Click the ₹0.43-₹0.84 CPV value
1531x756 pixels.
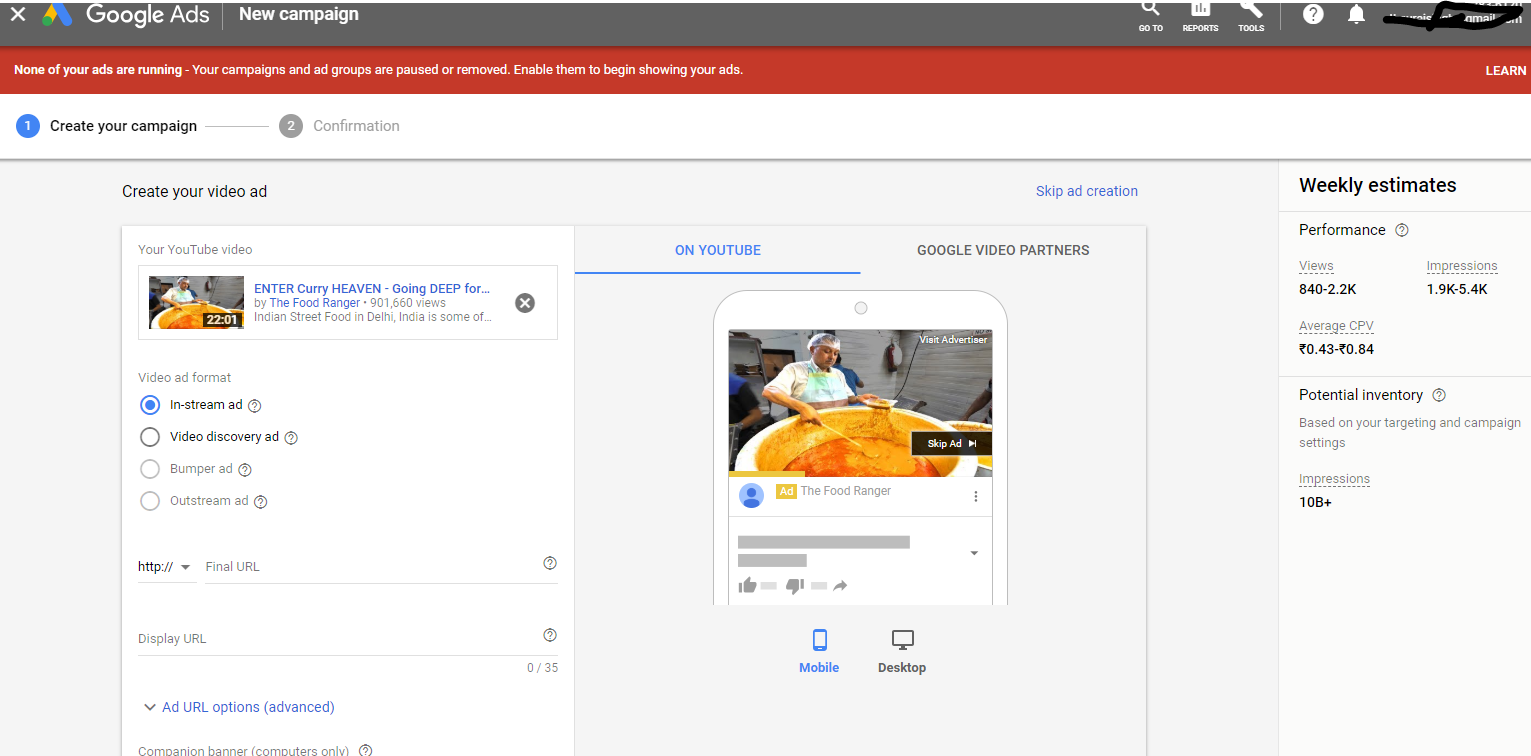(x=1336, y=349)
